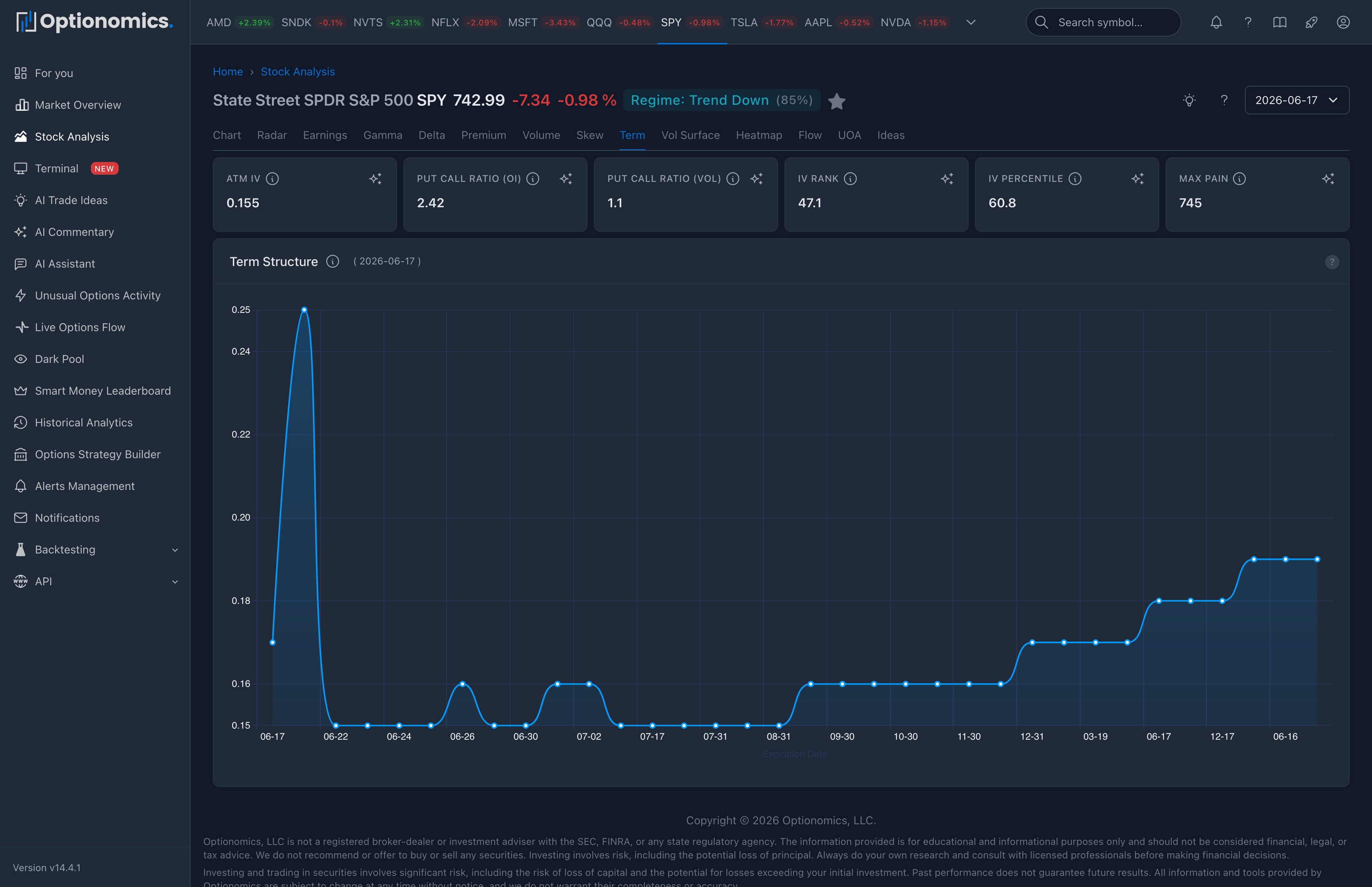The height and width of the screenshot is (887, 1372).
Task: Click the Optionomics logo
Action: point(94,22)
